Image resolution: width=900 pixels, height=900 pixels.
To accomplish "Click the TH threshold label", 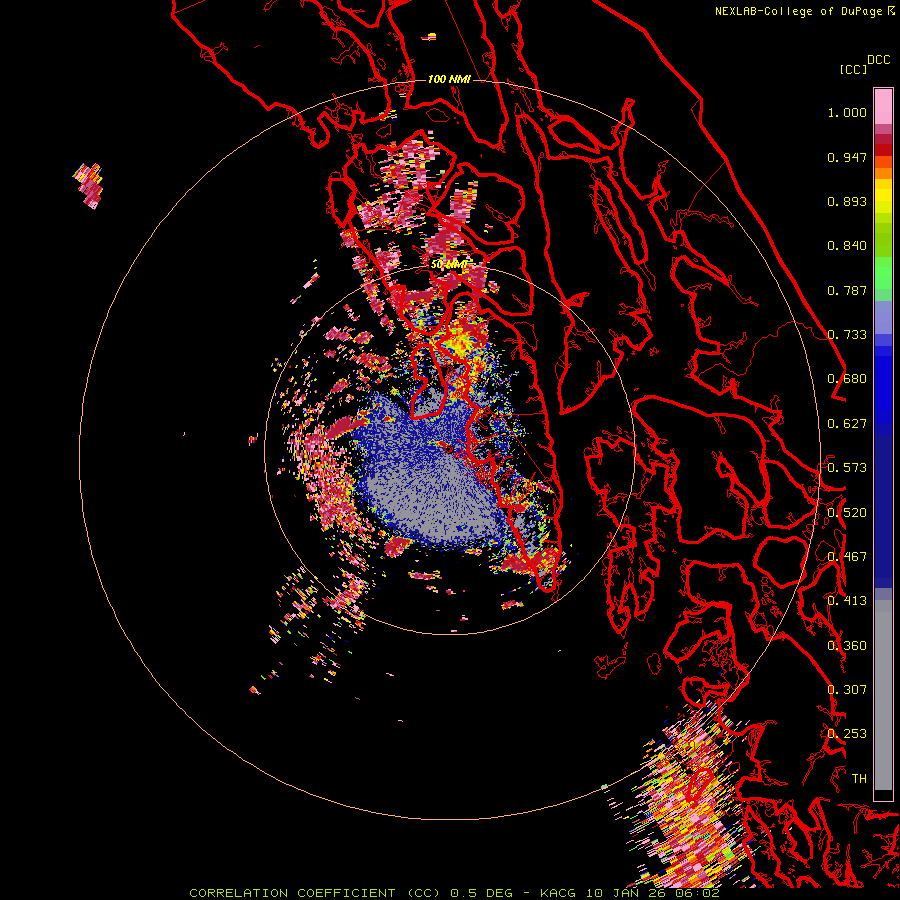I will (x=859, y=779).
